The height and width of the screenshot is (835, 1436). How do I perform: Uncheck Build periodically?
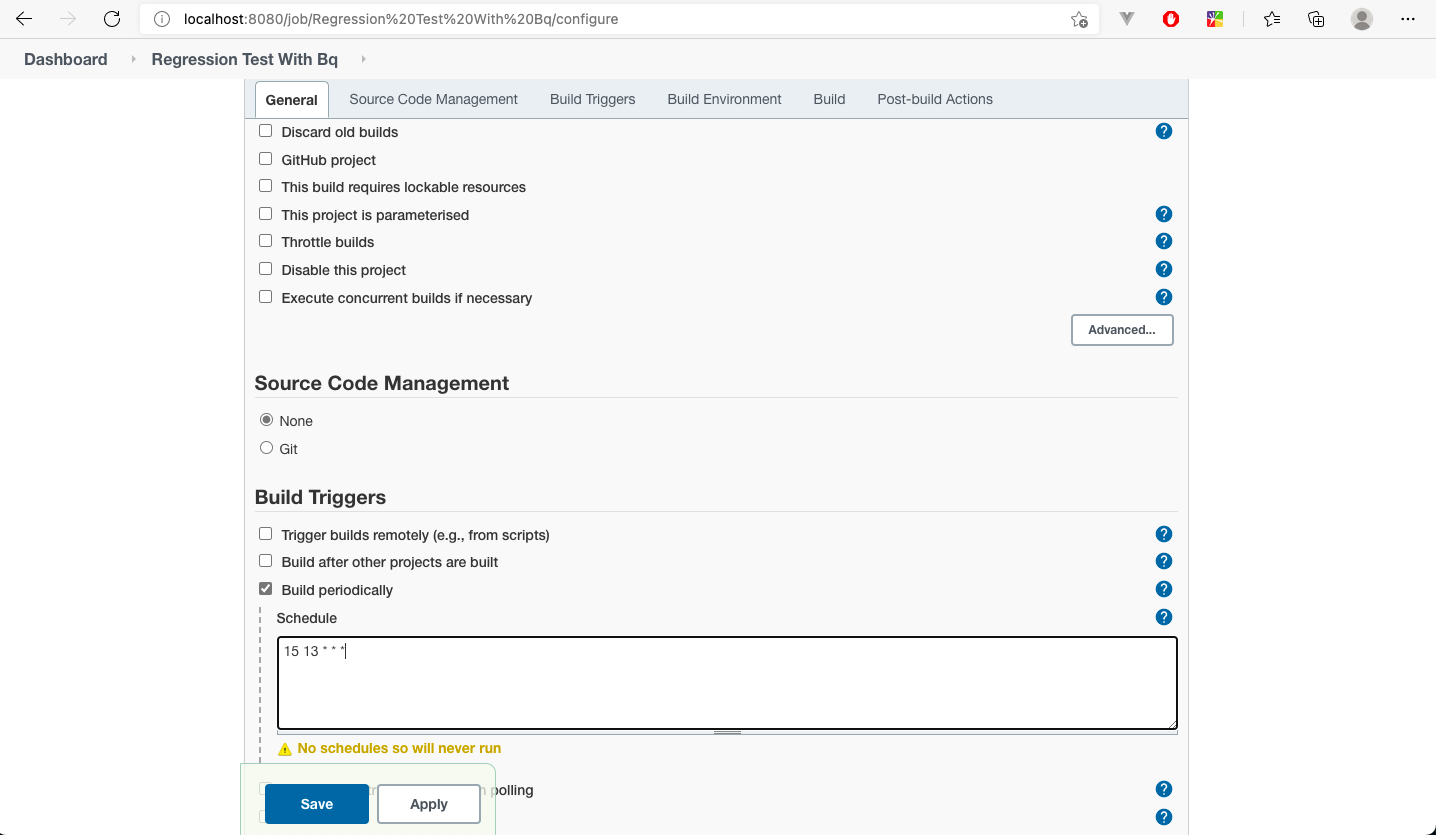266,589
